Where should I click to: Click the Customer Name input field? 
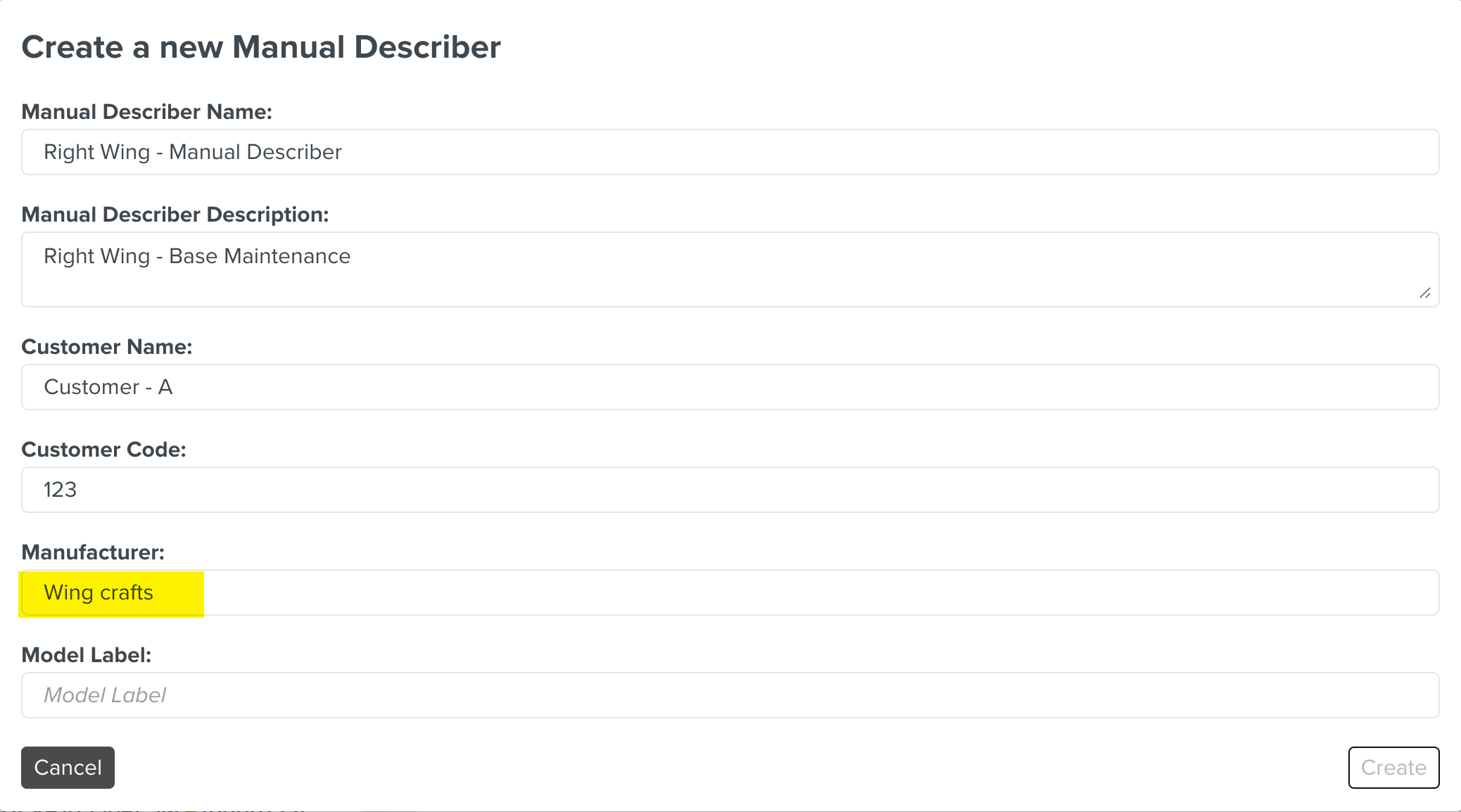(x=730, y=387)
